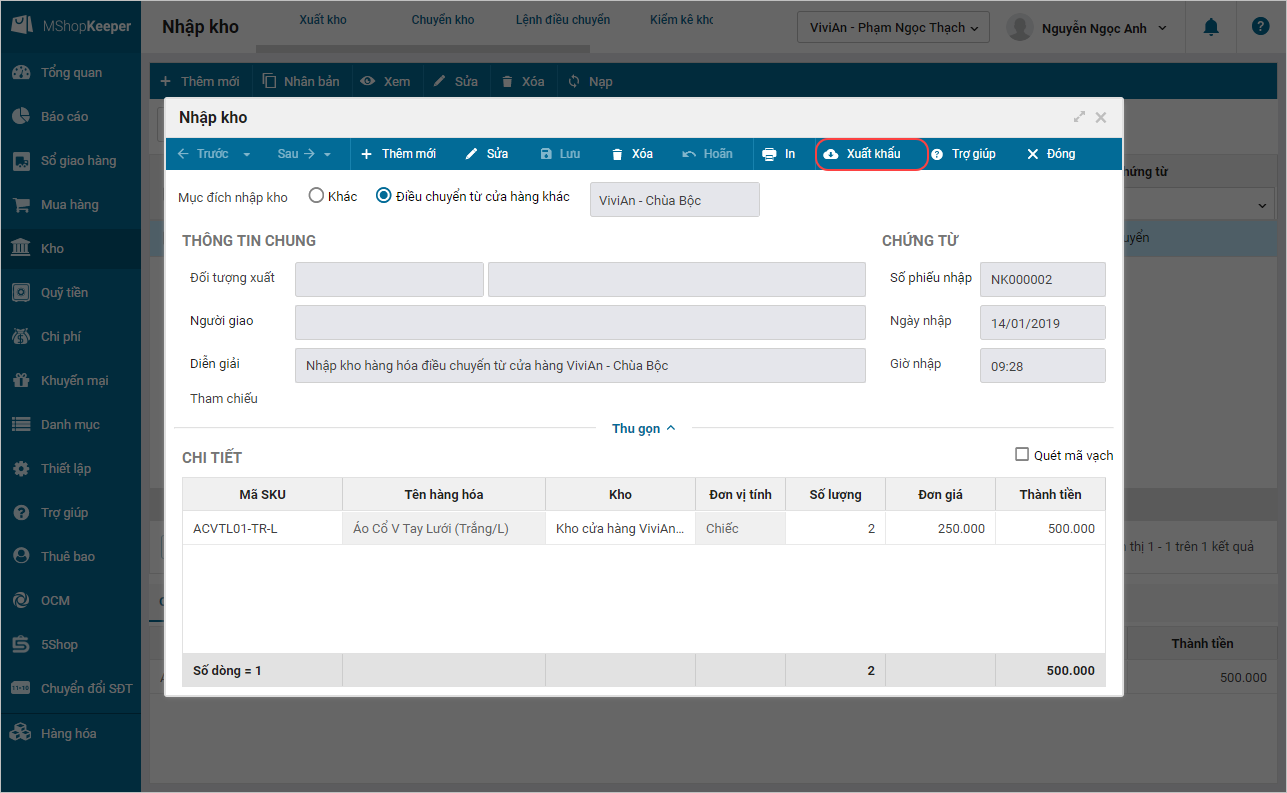Click Trợ giúp in the dialog toolbar
Viewport: 1287px width, 793px height.
click(x=963, y=154)
